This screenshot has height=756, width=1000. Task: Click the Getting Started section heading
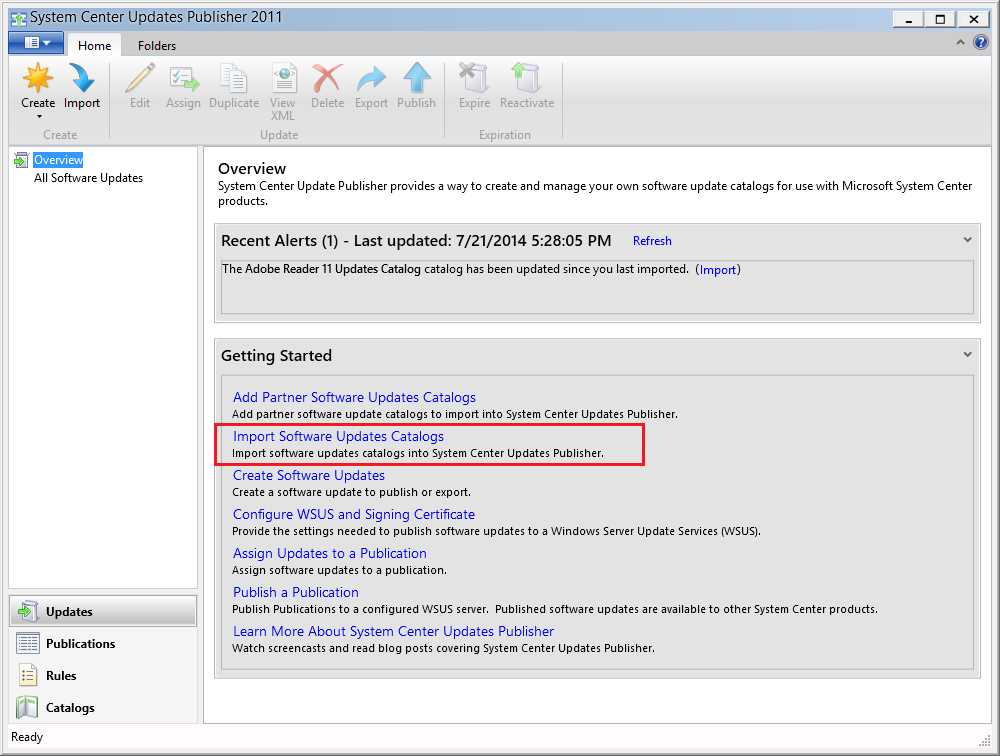coord(276,355)
